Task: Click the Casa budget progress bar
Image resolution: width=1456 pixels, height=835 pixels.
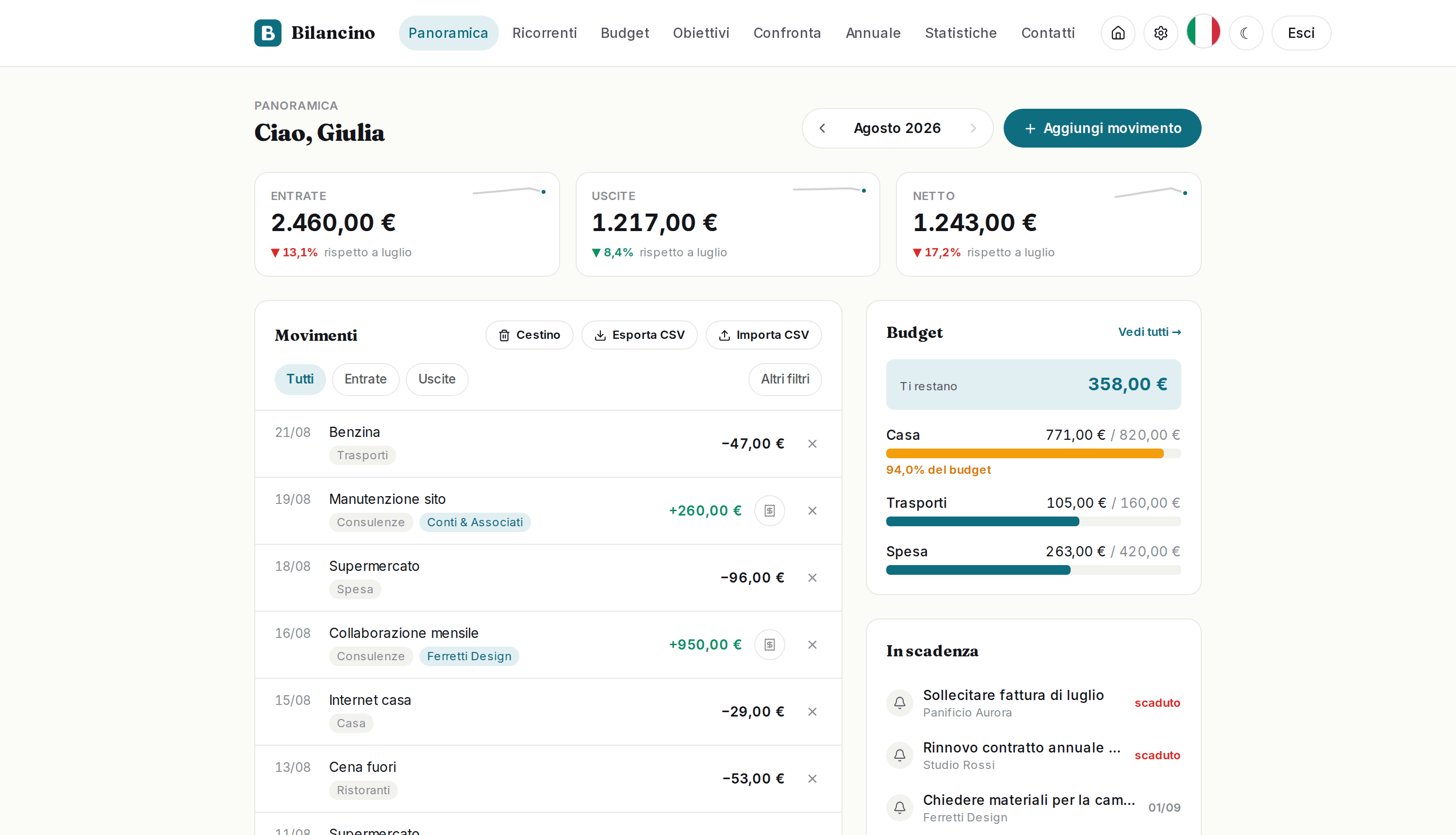Action: click(1033, 453)
